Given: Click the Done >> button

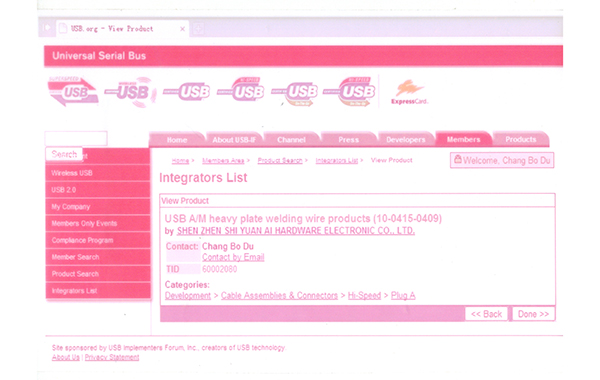Looking at the screenshot, I should click(533, 314).
